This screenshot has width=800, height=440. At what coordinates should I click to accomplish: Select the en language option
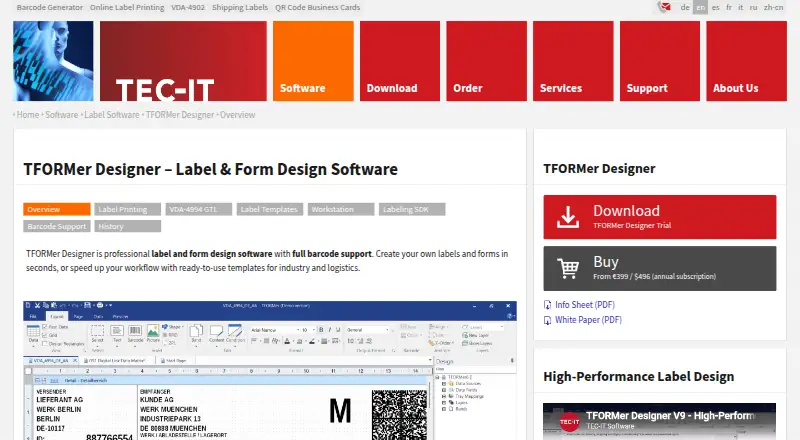point(700,7)
